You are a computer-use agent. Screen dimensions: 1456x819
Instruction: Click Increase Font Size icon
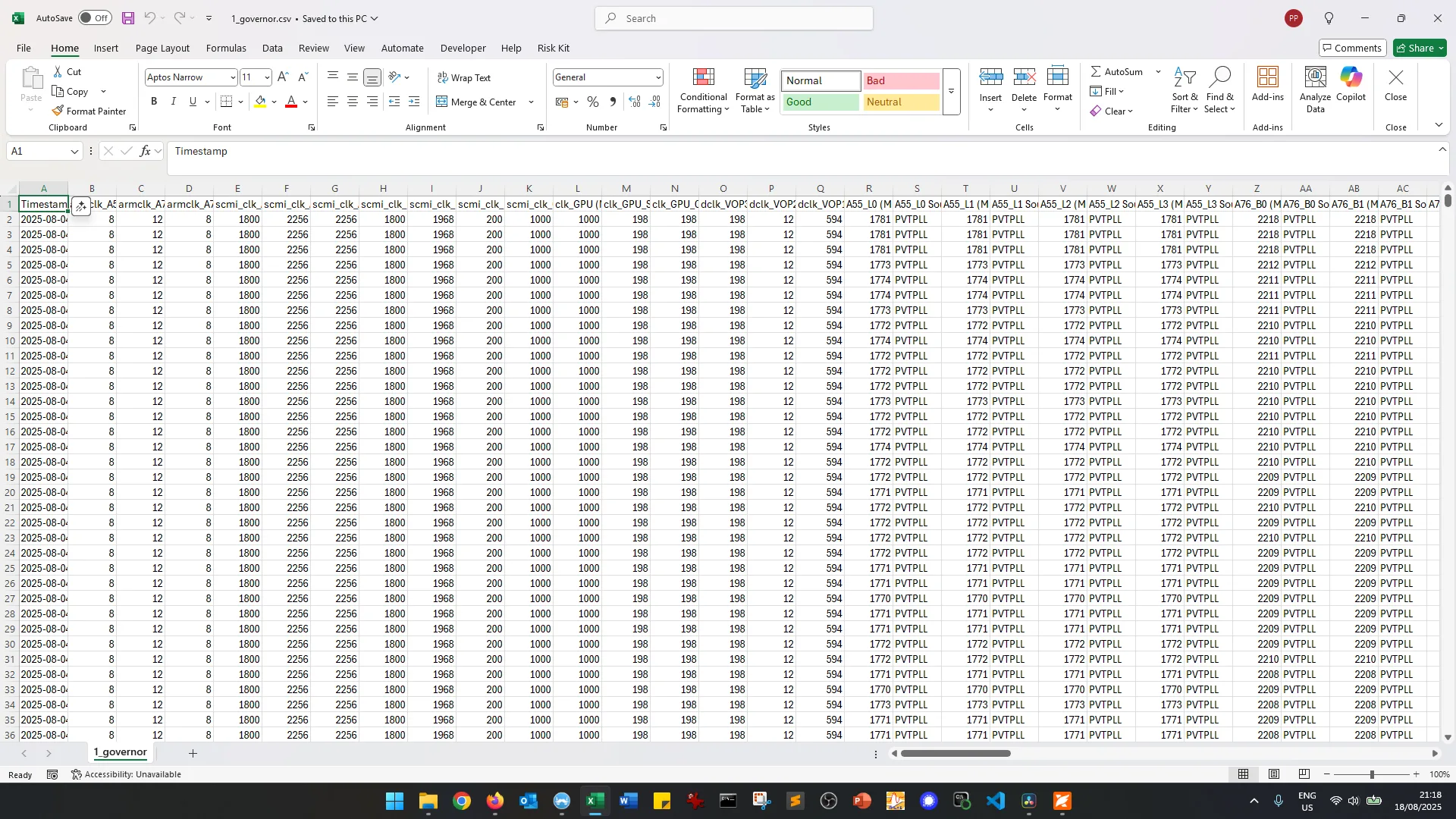(x=283, y=77)
